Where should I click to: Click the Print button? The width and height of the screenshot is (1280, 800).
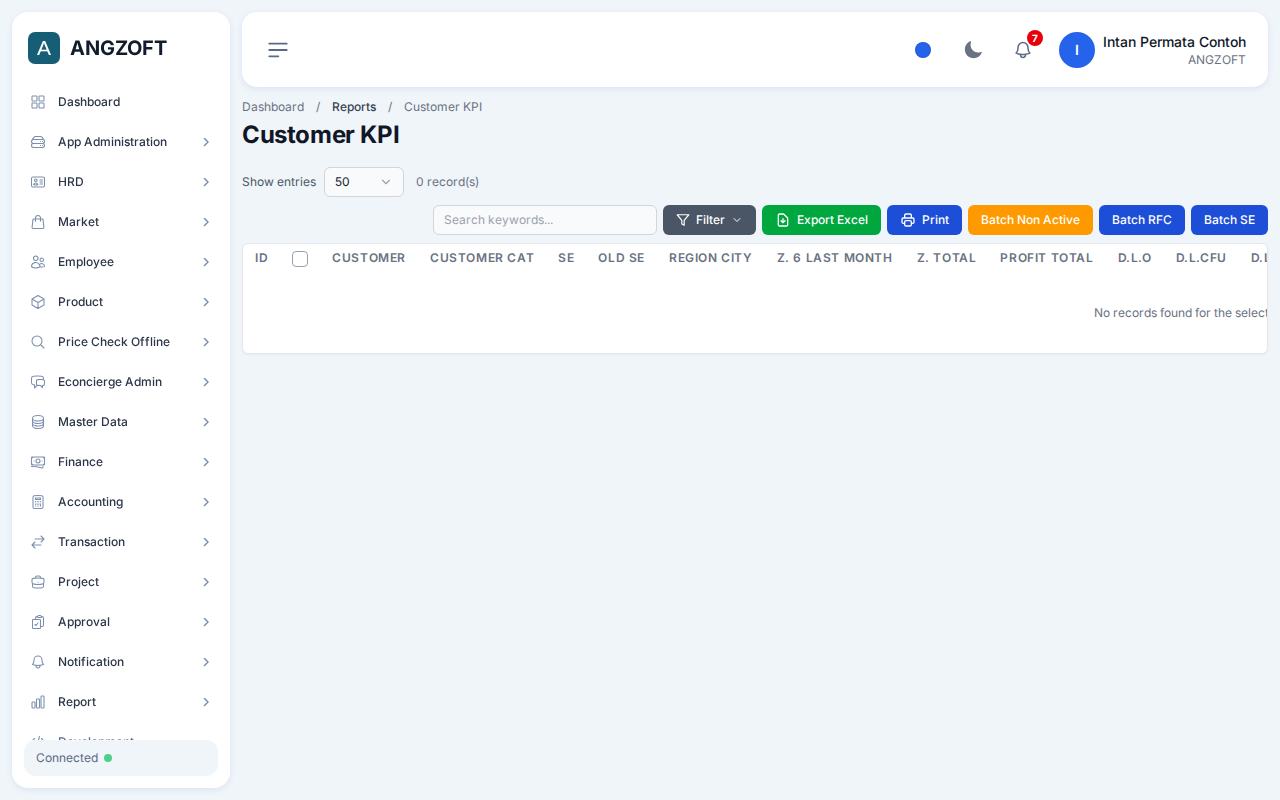pos(924,220)
